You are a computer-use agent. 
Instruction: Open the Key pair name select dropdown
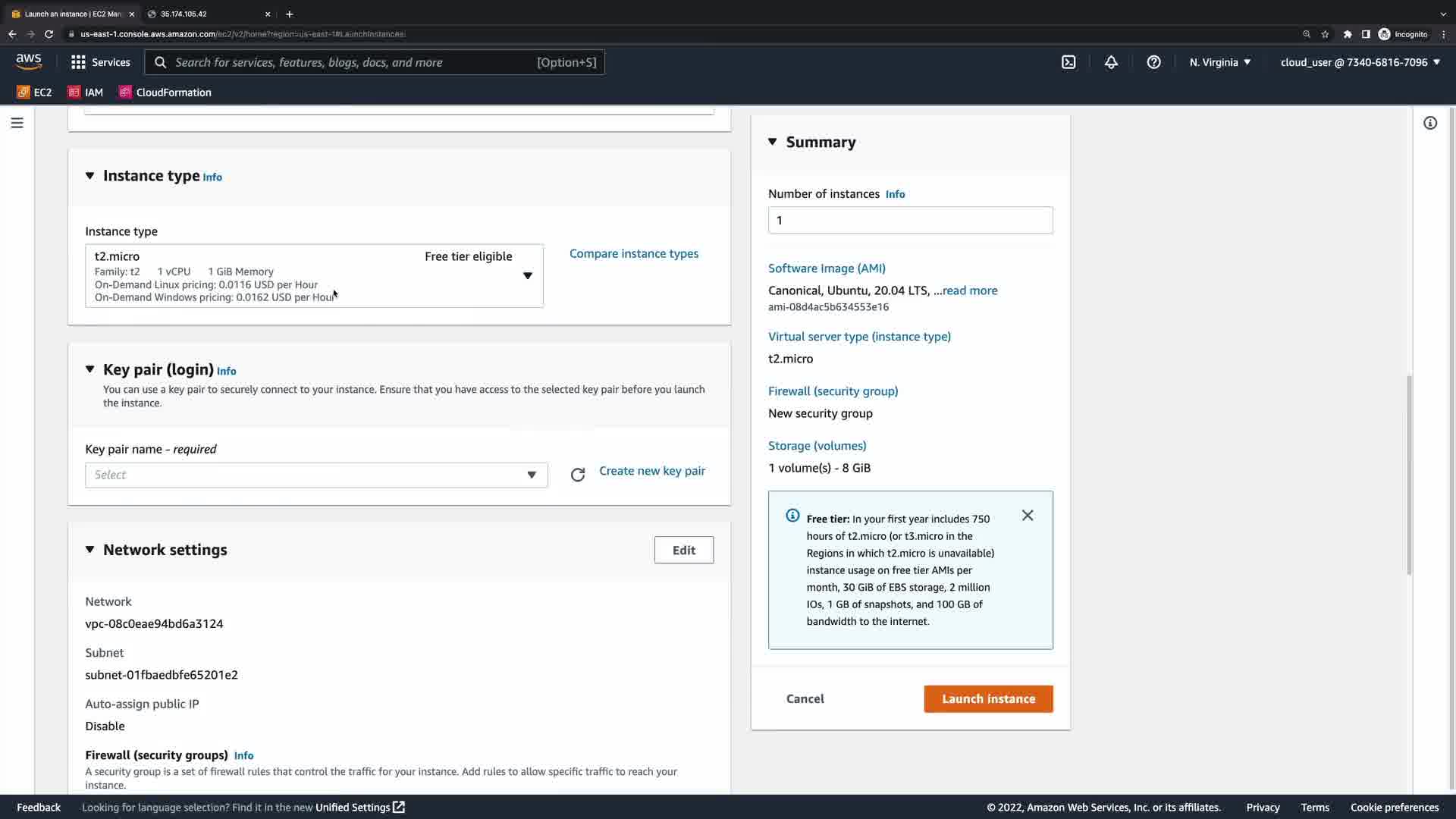316,475
